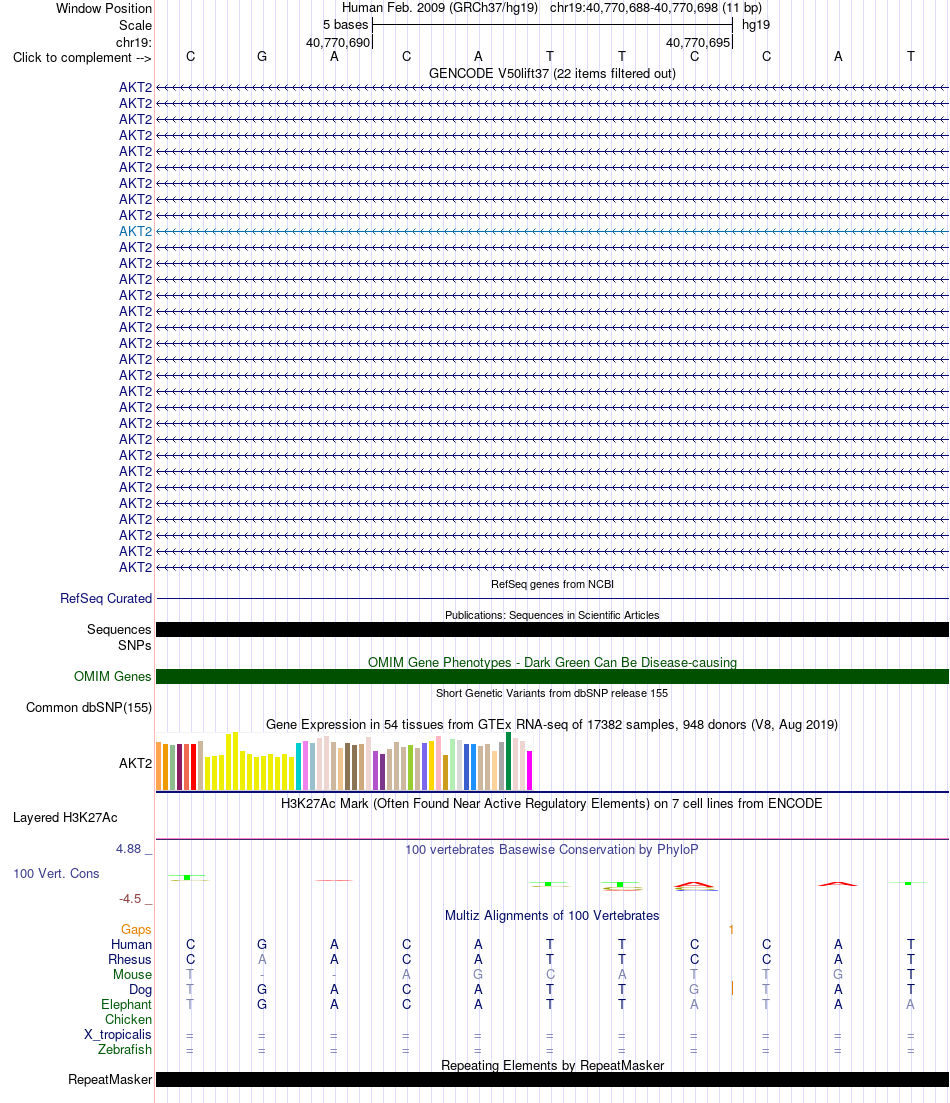Click the 'chr19:' ruler label
Image resolution: width=950 pixels, height=1103 pixels.
tap(134, 42)
